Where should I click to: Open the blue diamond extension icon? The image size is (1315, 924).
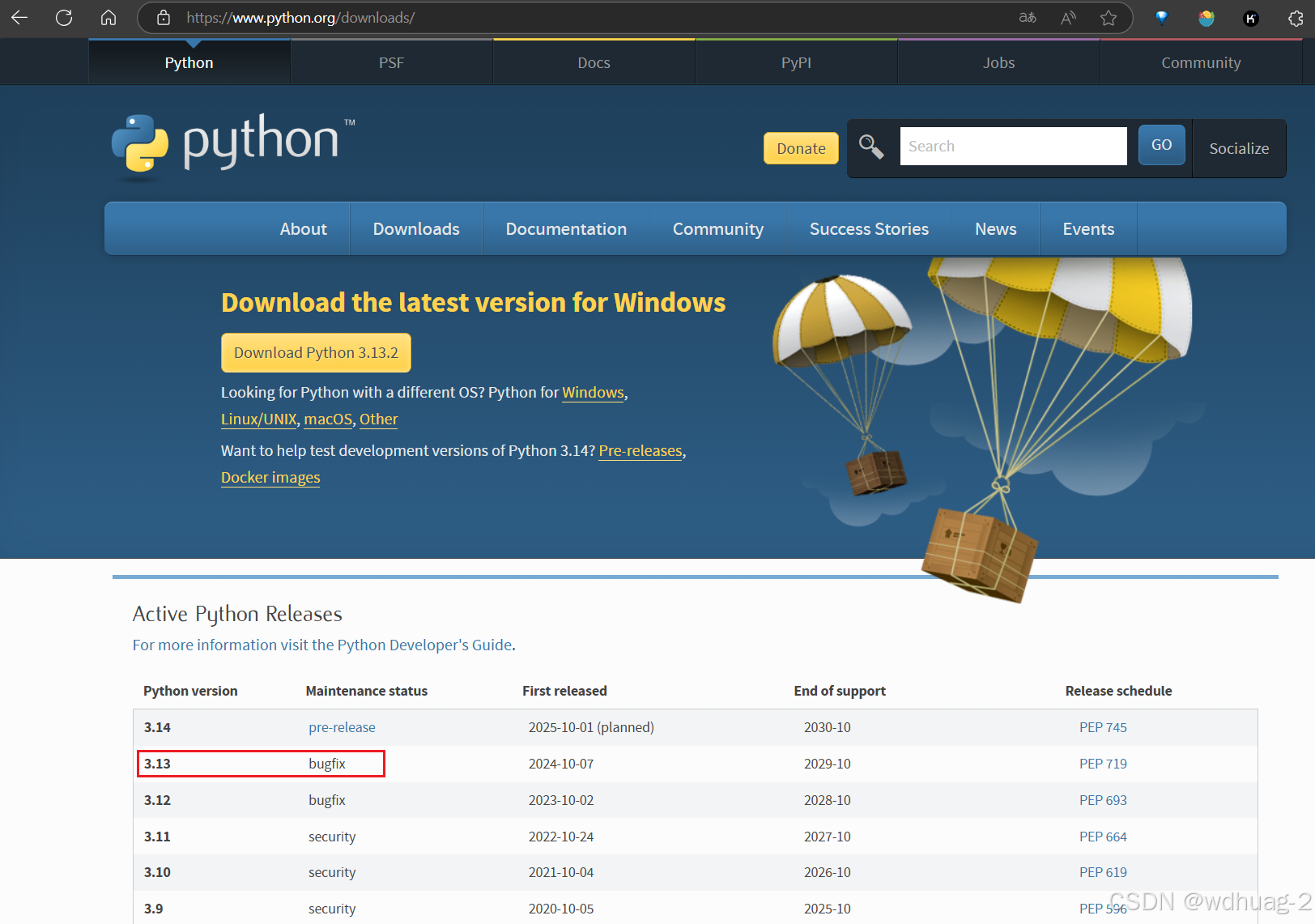1162,17
